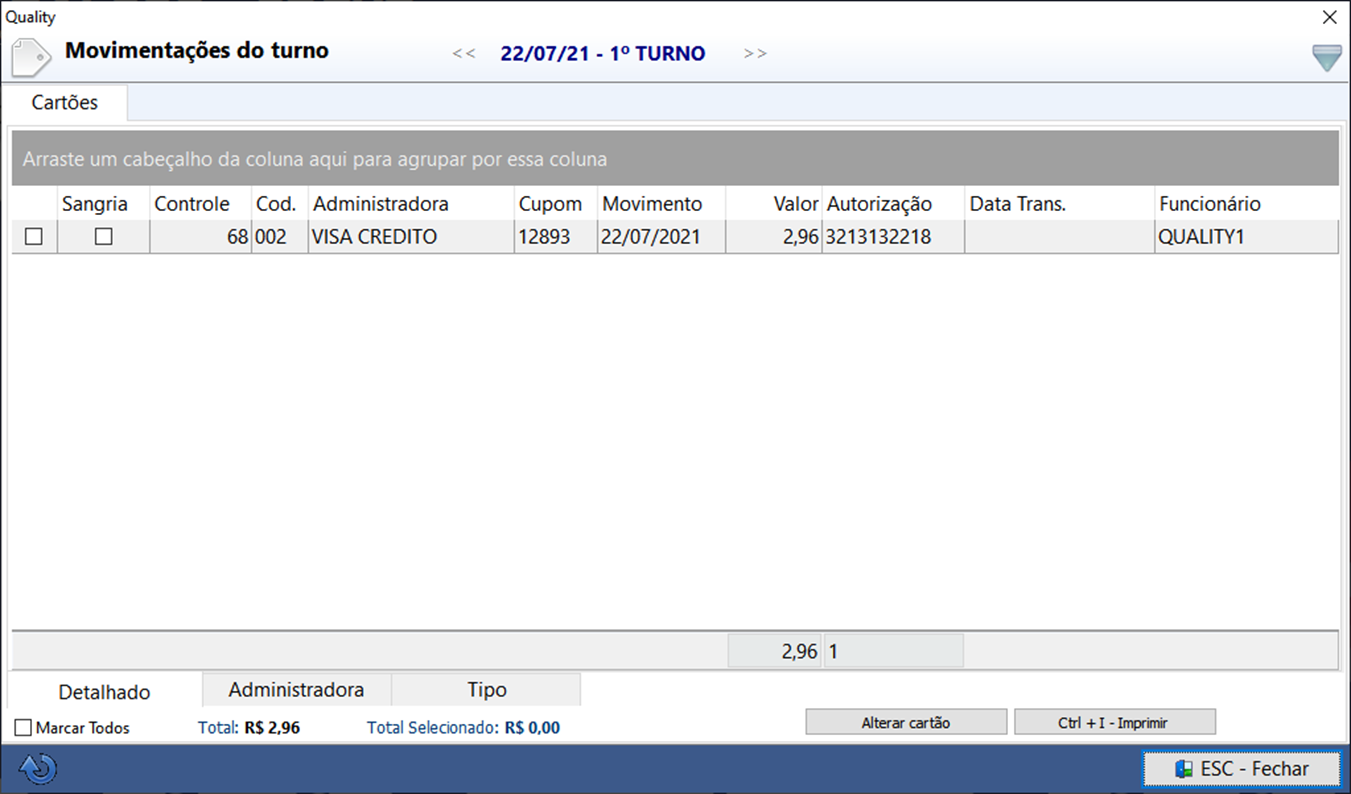Click the Controle value 68
The width and height of the screenshot is (1351, 794).
[200, 237]
